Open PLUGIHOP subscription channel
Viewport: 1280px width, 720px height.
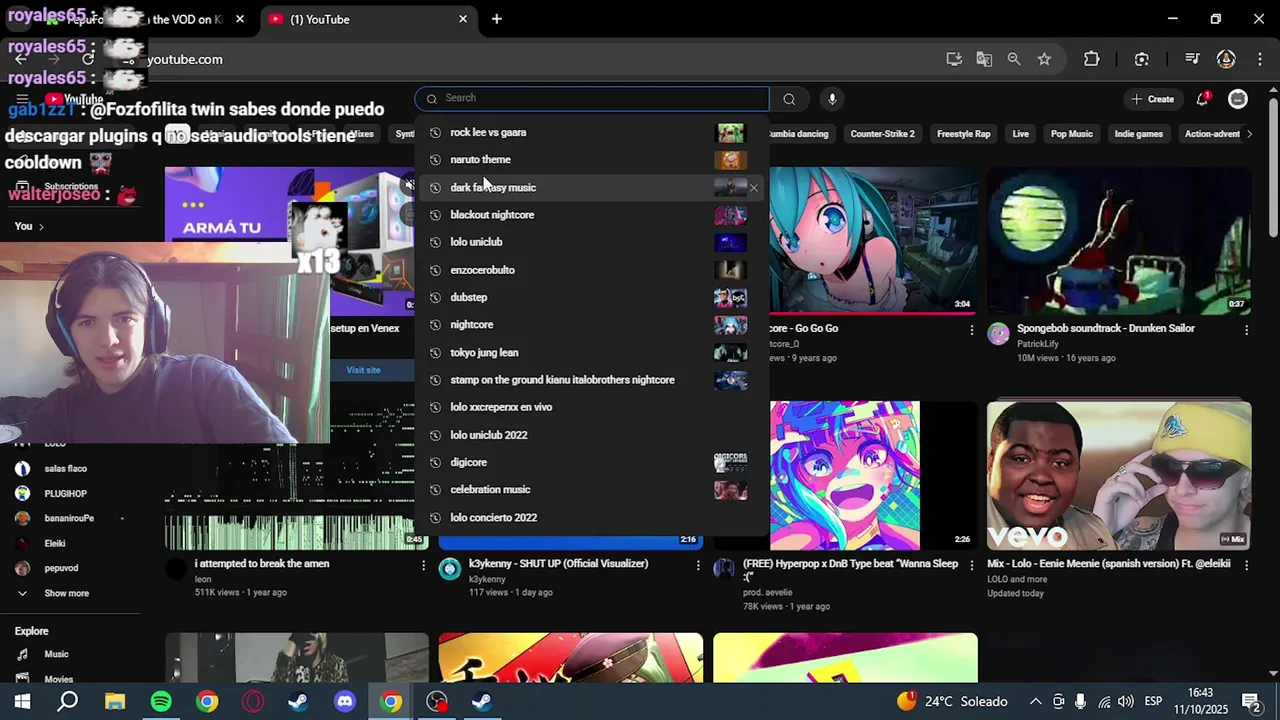point(65,494)
